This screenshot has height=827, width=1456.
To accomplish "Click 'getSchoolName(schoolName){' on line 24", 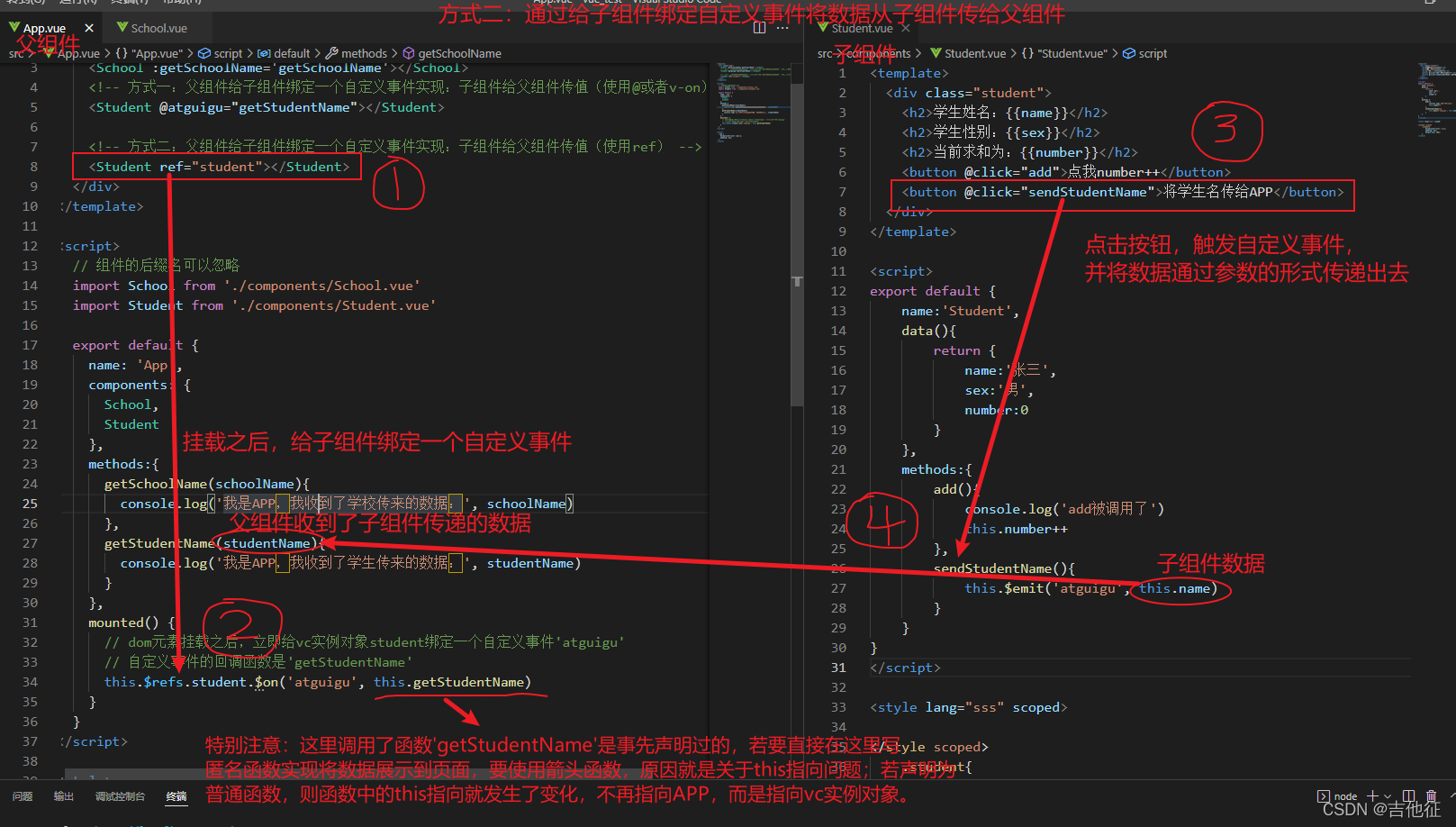I will click(206, 484).
